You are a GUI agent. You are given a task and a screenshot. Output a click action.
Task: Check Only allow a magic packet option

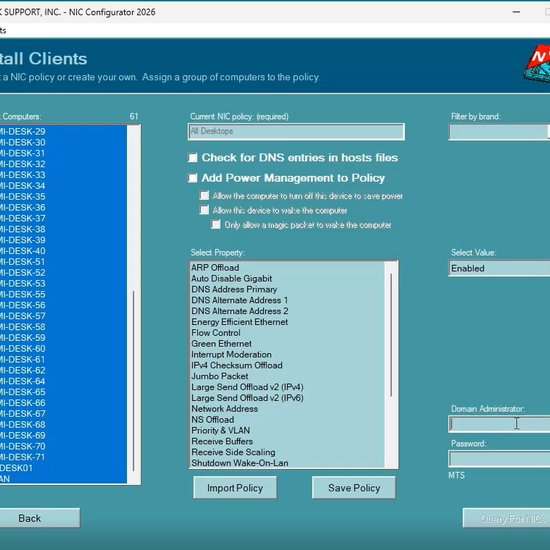pos(216,224)
